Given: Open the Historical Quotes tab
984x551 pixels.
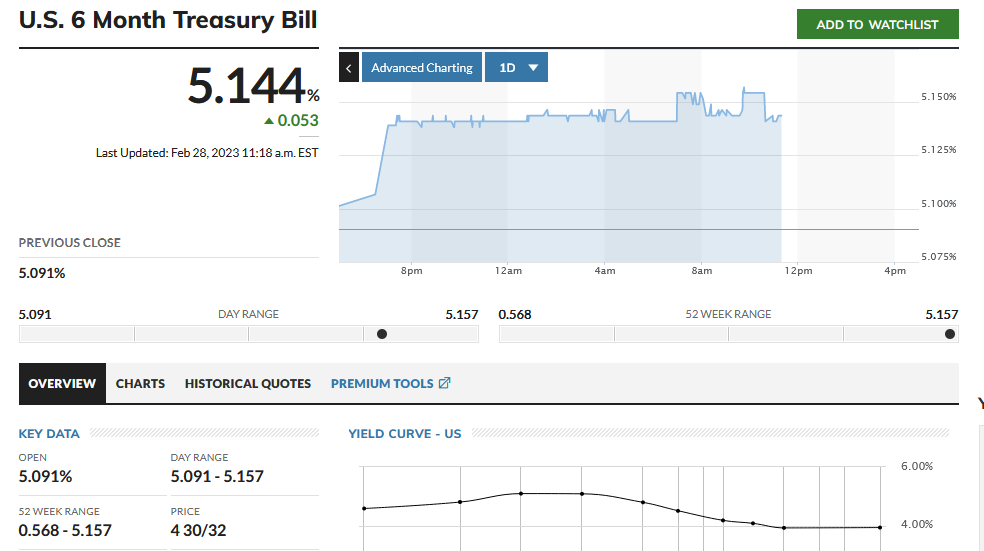Looking at the screenshot, I should coord(248,383).
